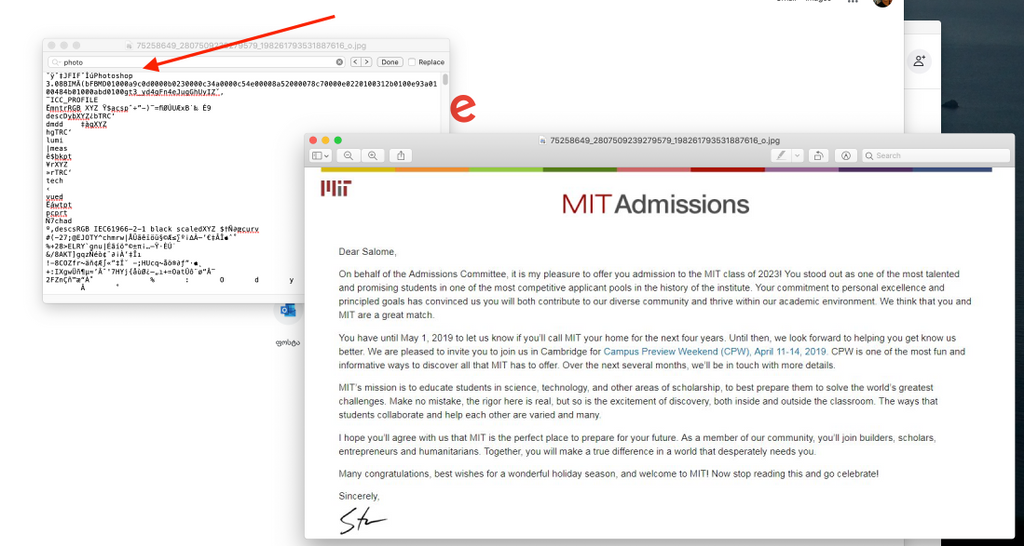
Task: Click the add person icon in browser window
Action: [920, 61]
